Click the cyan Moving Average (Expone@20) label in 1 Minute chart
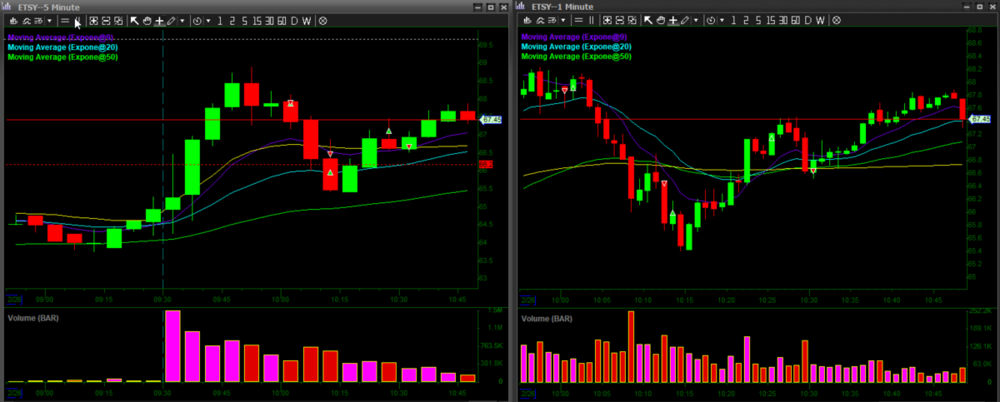1000x402 pixels. (x=576, y=47)
